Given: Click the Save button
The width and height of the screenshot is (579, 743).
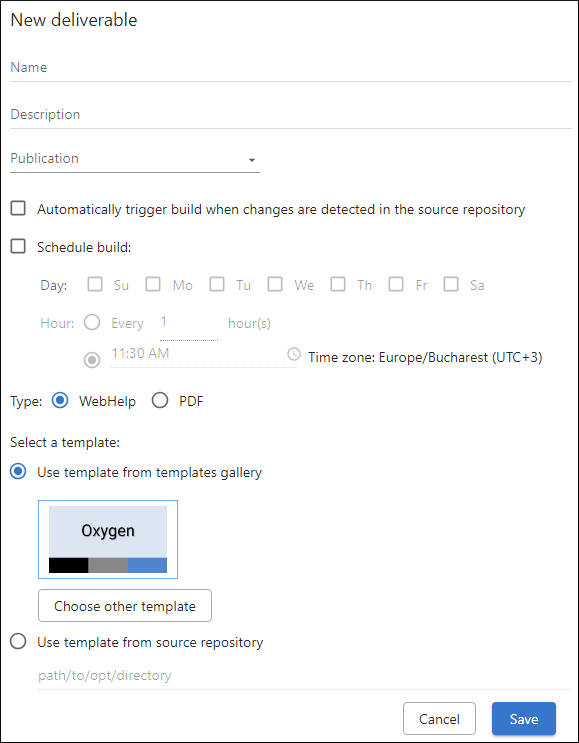Looking at the screenshot, I should click(x=524, y=719).
